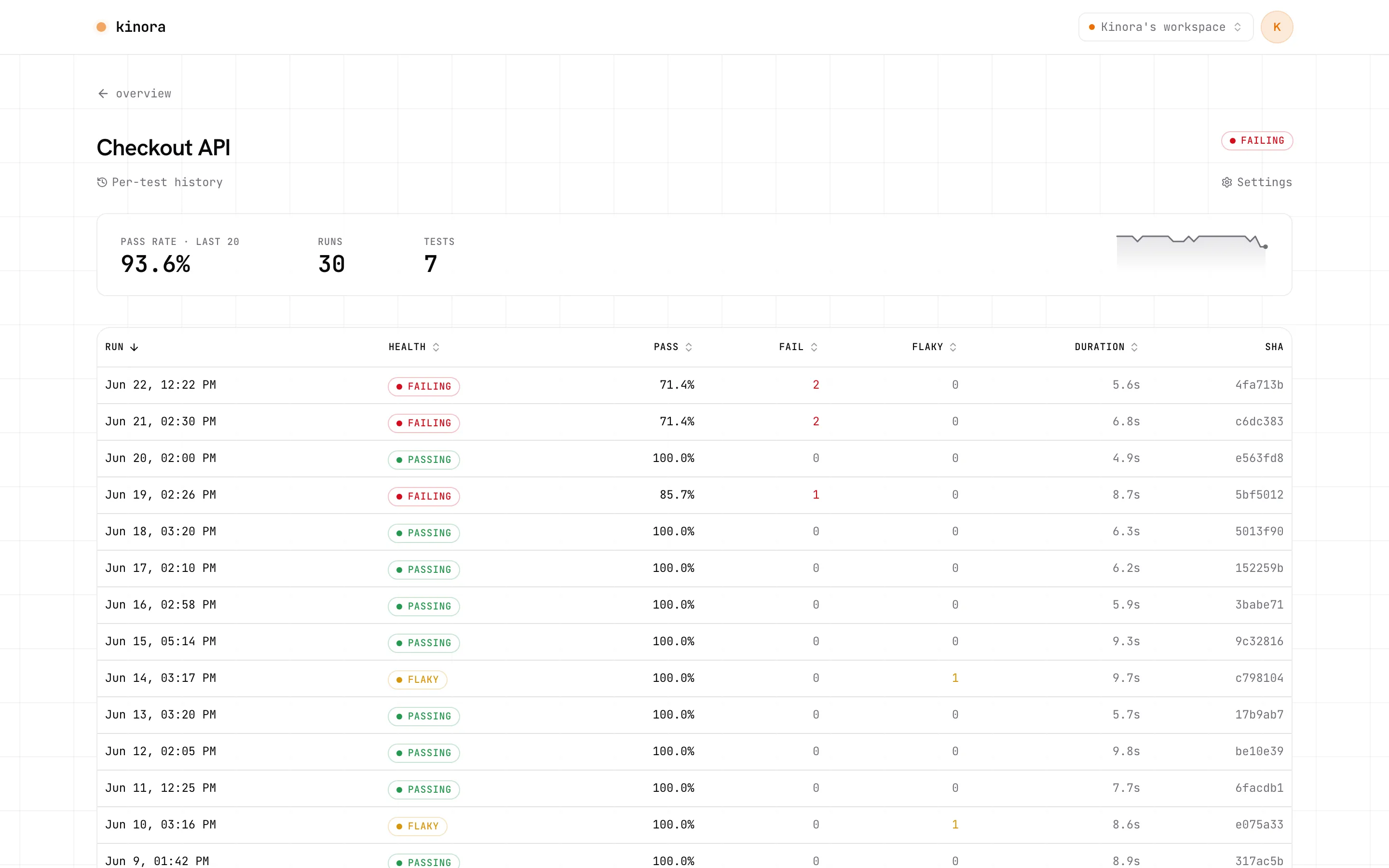The height and width of the screenshot is (868, 1389).
Task: Sort by FLAKY column
Action: tap(934, 347)
